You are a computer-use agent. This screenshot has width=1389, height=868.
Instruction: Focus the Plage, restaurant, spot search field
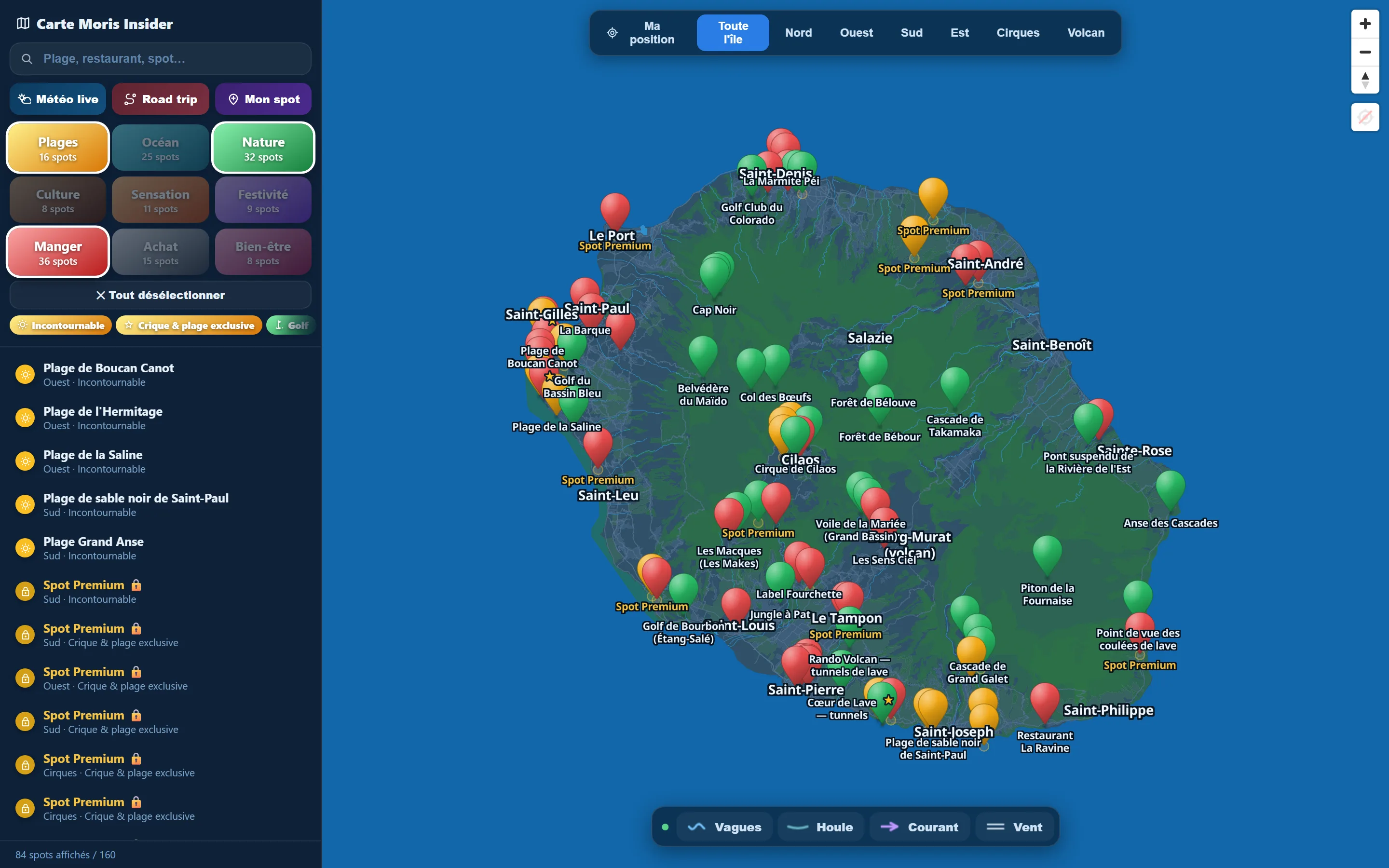pyautogui.click(x=160, y=58)
